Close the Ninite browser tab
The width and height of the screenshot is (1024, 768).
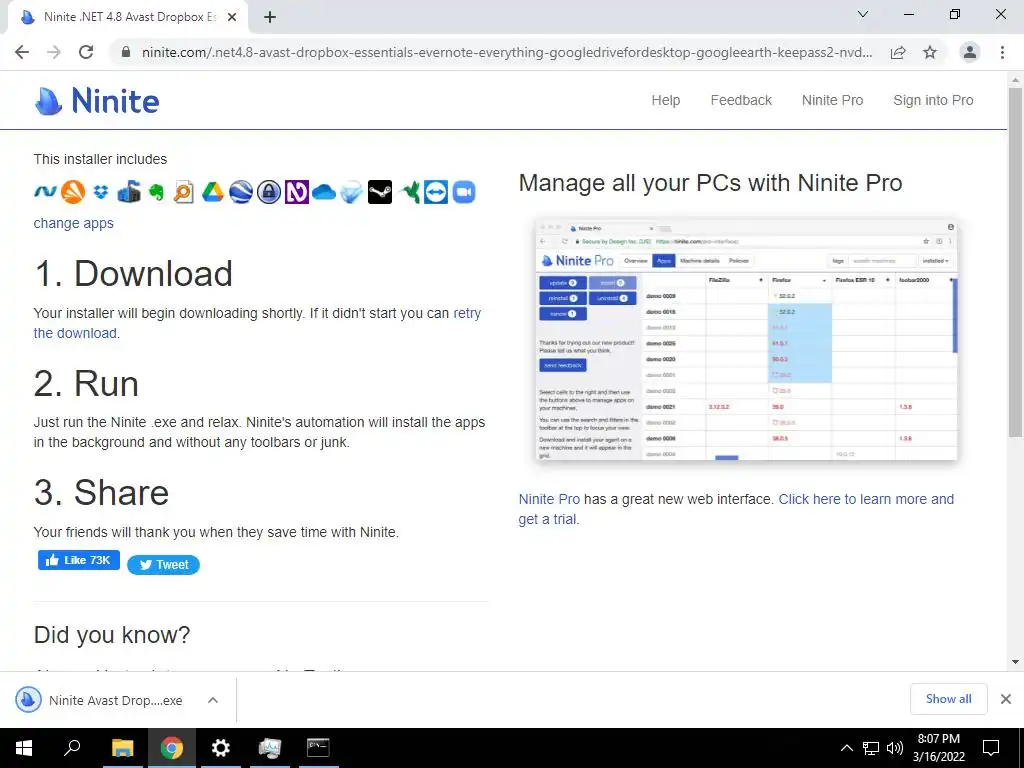pos(232,18)
